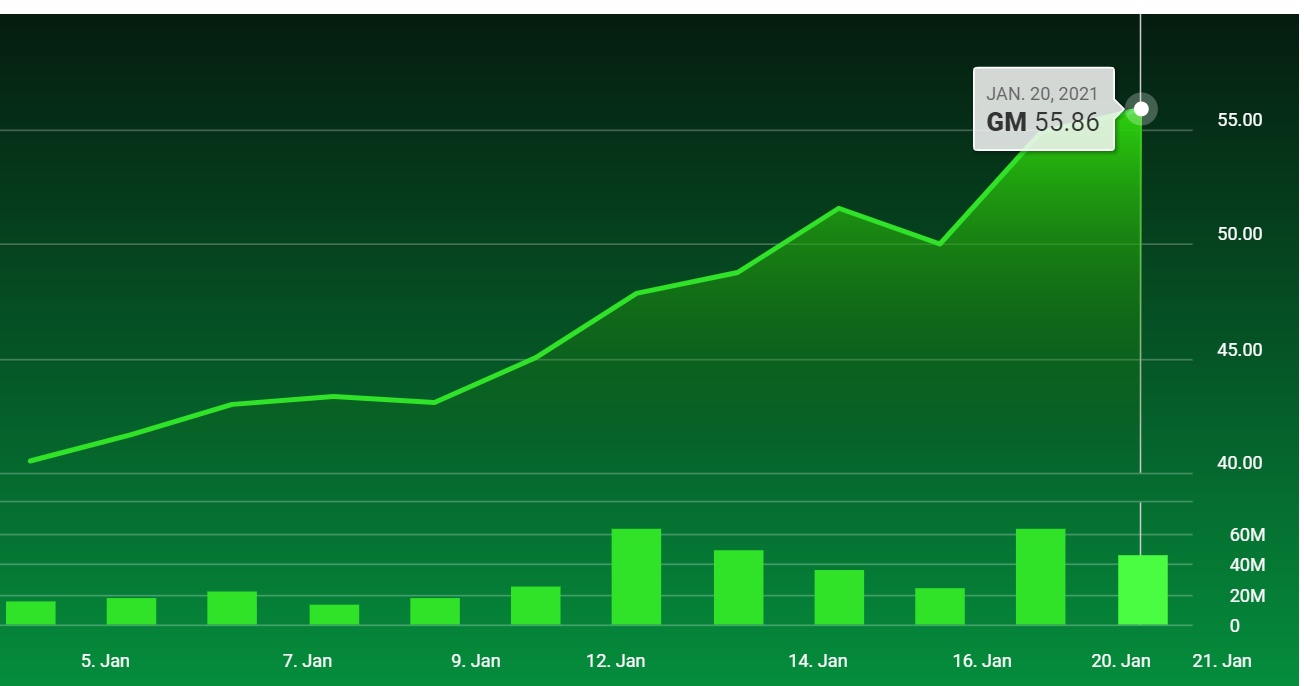Click the 60M volume axis label

1247,535
